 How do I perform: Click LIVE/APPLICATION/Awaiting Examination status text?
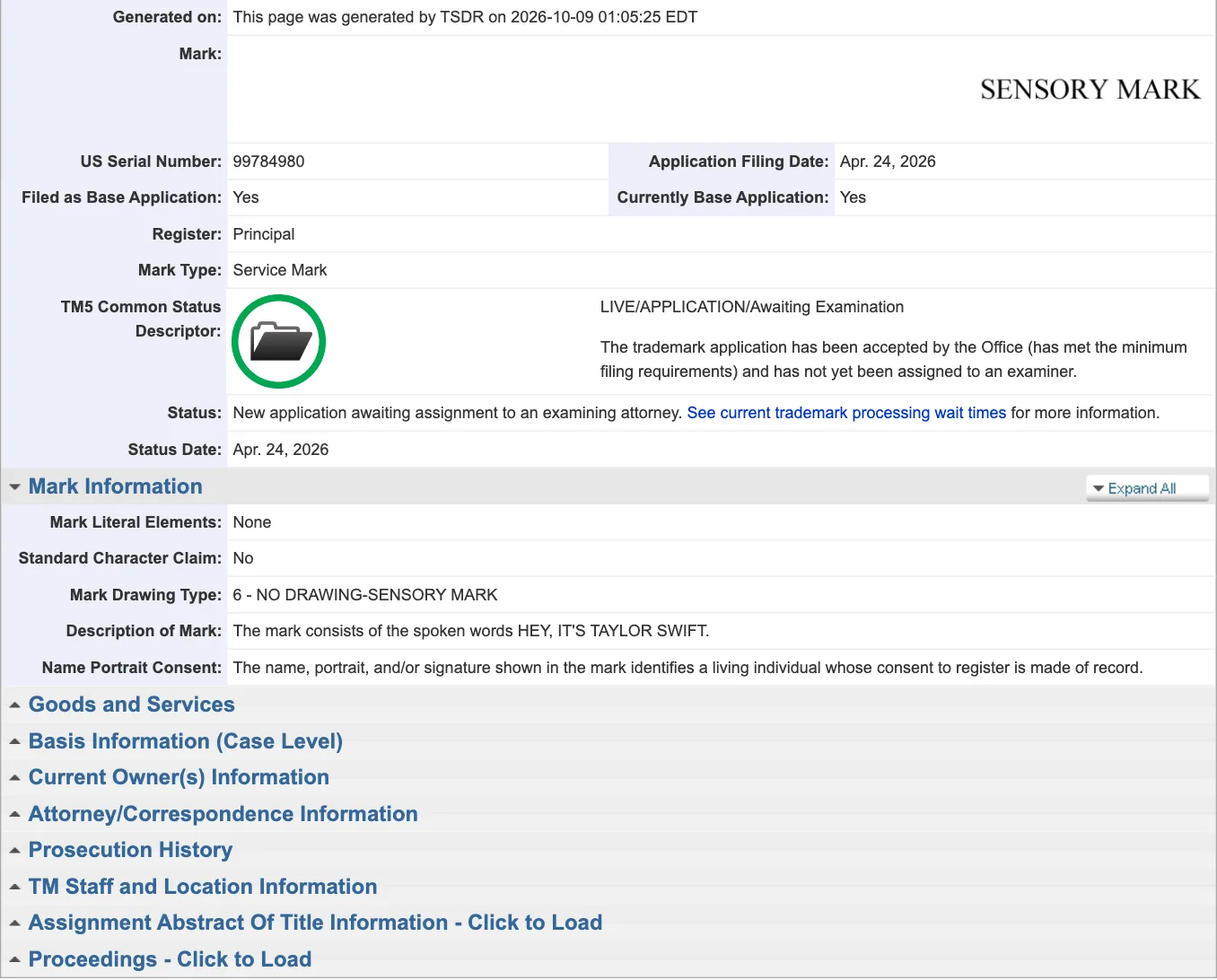point(752,307)
